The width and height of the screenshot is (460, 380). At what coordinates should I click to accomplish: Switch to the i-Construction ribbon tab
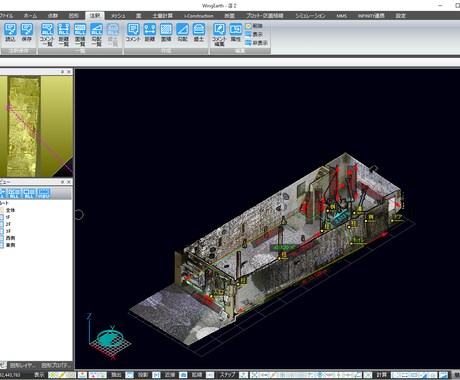[x=199, y=16]
